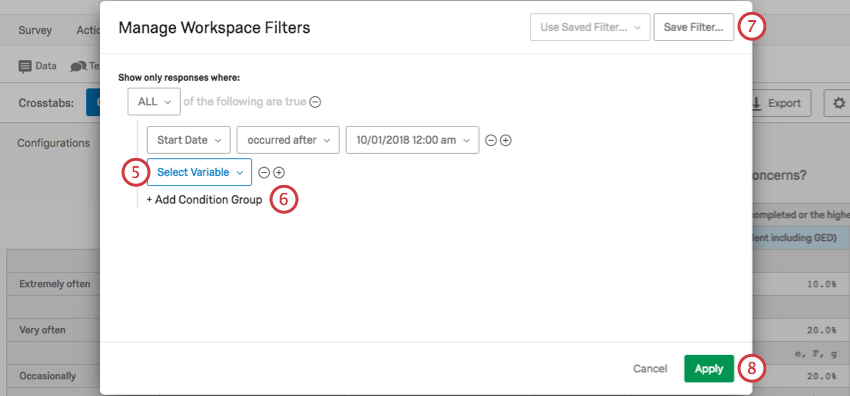The height and width of the screenshot is (396, 850).
Task: Add condition after Start Date with plus icon
Action: (505, 140)
